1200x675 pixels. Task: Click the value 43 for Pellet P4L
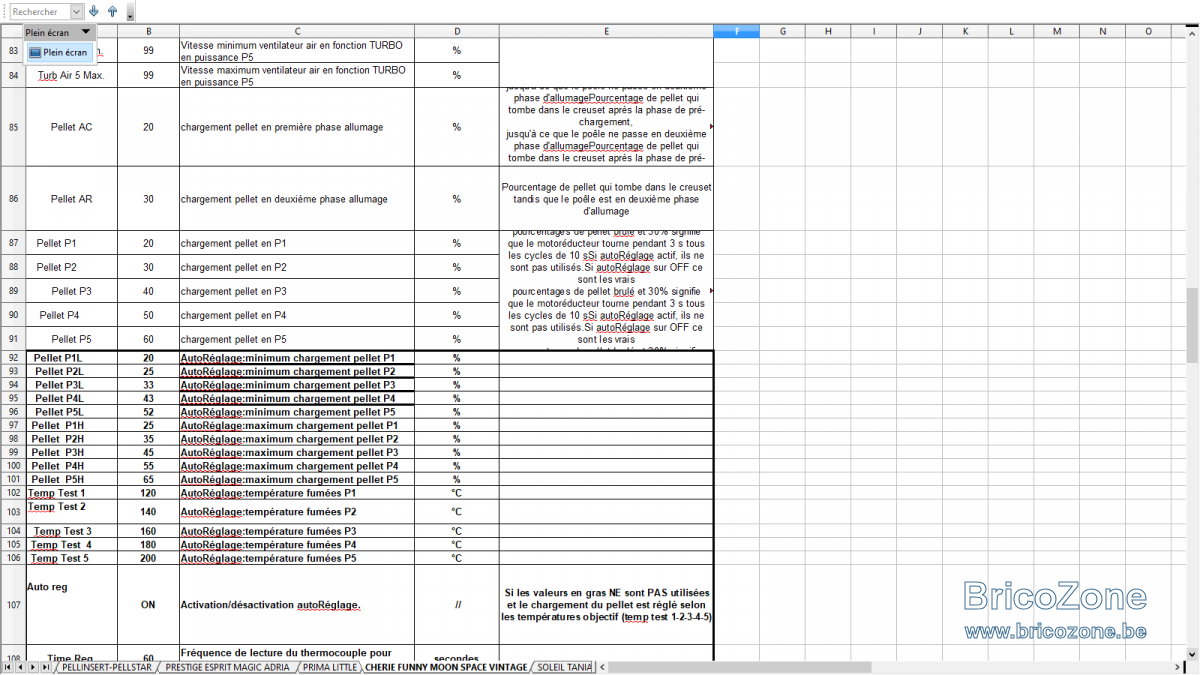[x=148, y=398]
